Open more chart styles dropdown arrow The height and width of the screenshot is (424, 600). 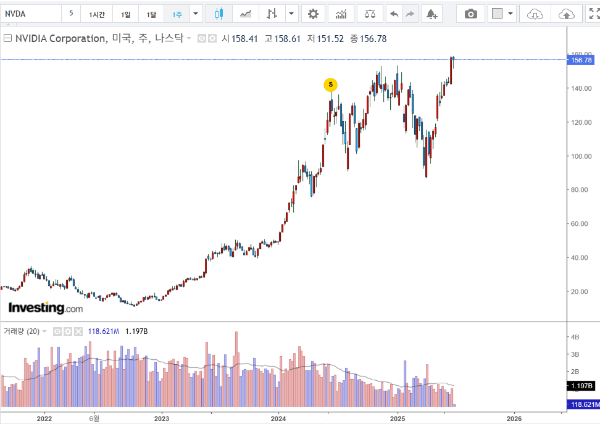coord(291,14)
